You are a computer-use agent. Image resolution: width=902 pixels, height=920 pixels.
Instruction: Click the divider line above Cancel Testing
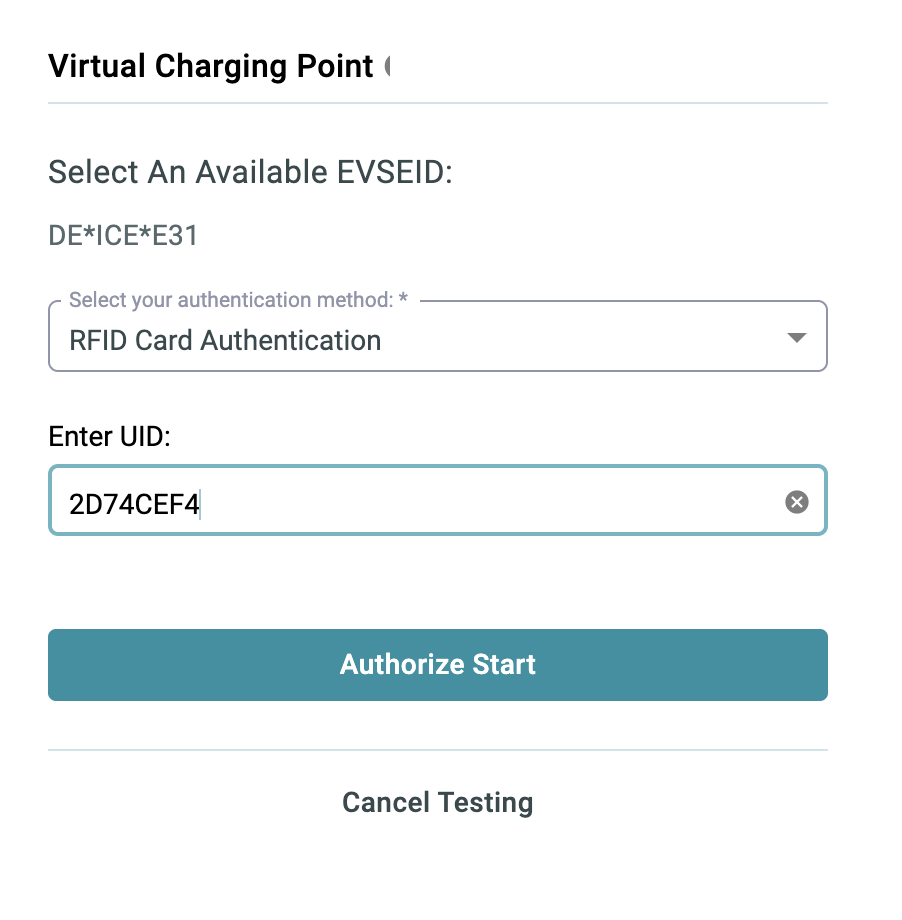(438, 750)
